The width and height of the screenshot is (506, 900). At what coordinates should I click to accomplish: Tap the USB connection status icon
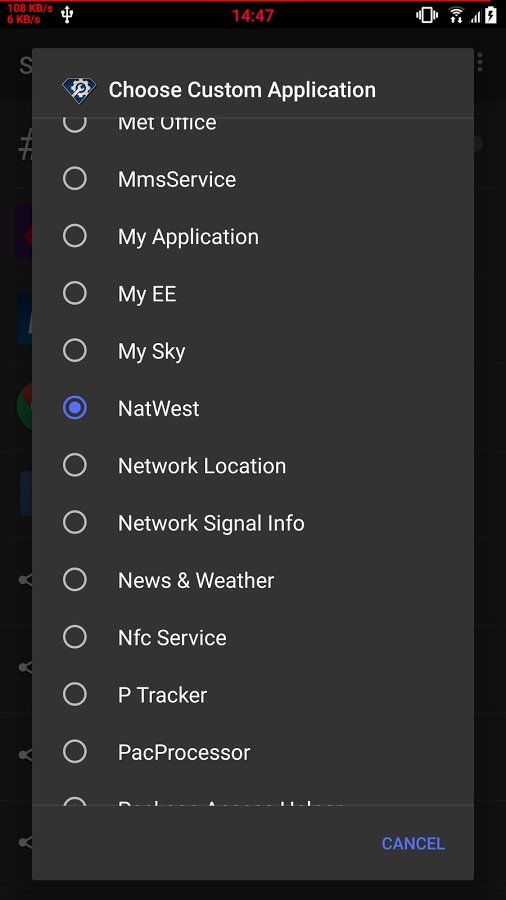tap(67, 14)
